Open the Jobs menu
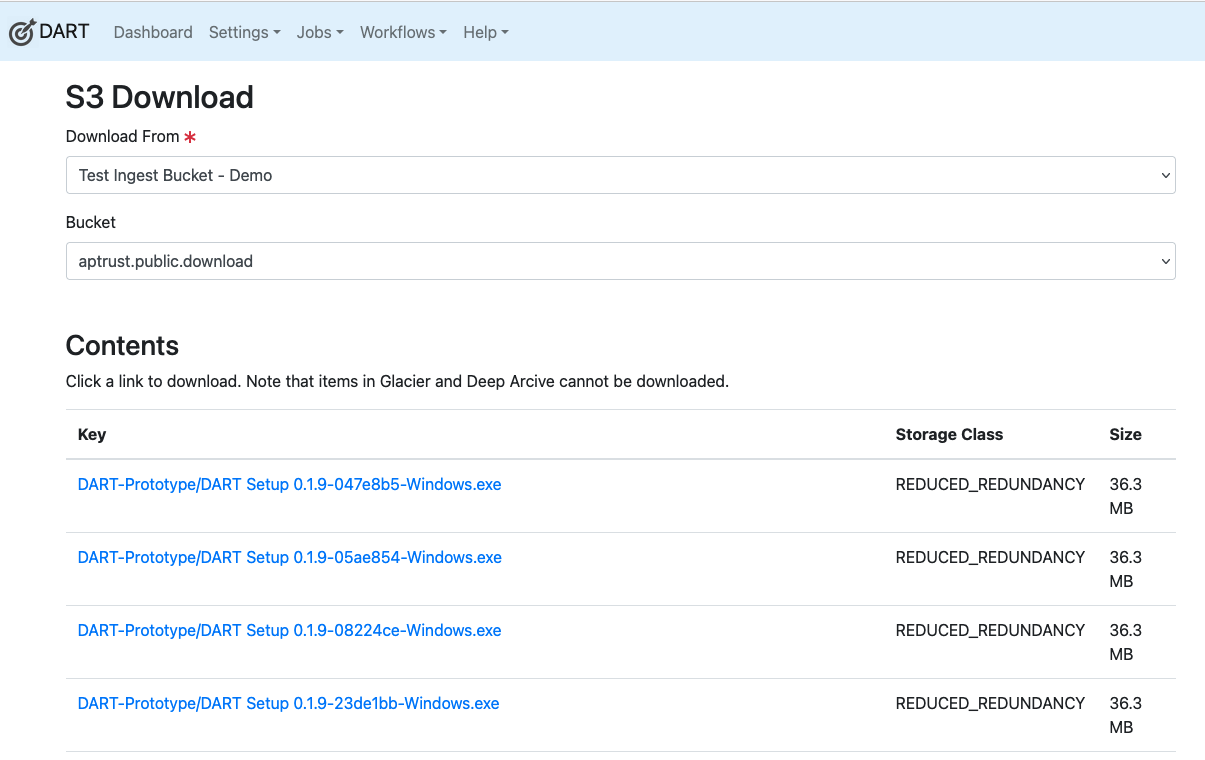 315,32
